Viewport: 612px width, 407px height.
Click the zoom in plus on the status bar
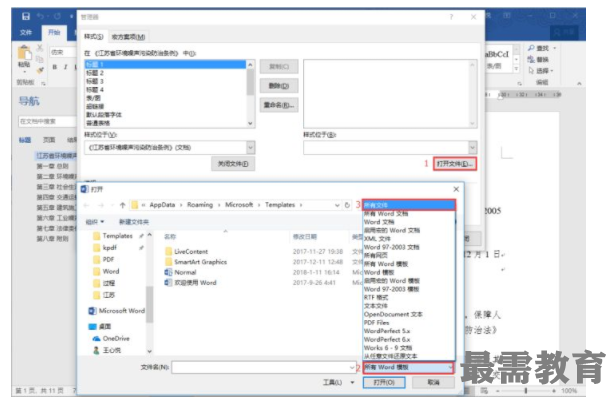click(554, 390)
